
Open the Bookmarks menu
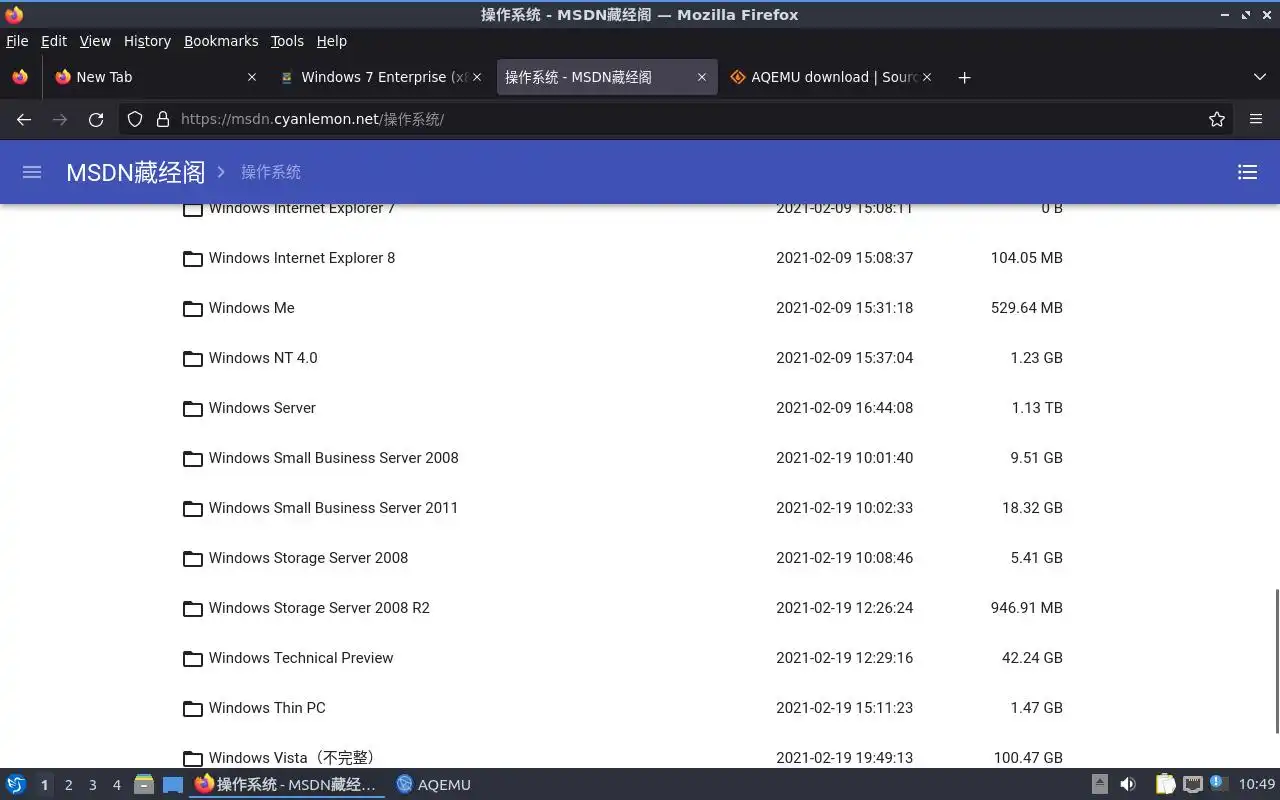coord(221,41)
